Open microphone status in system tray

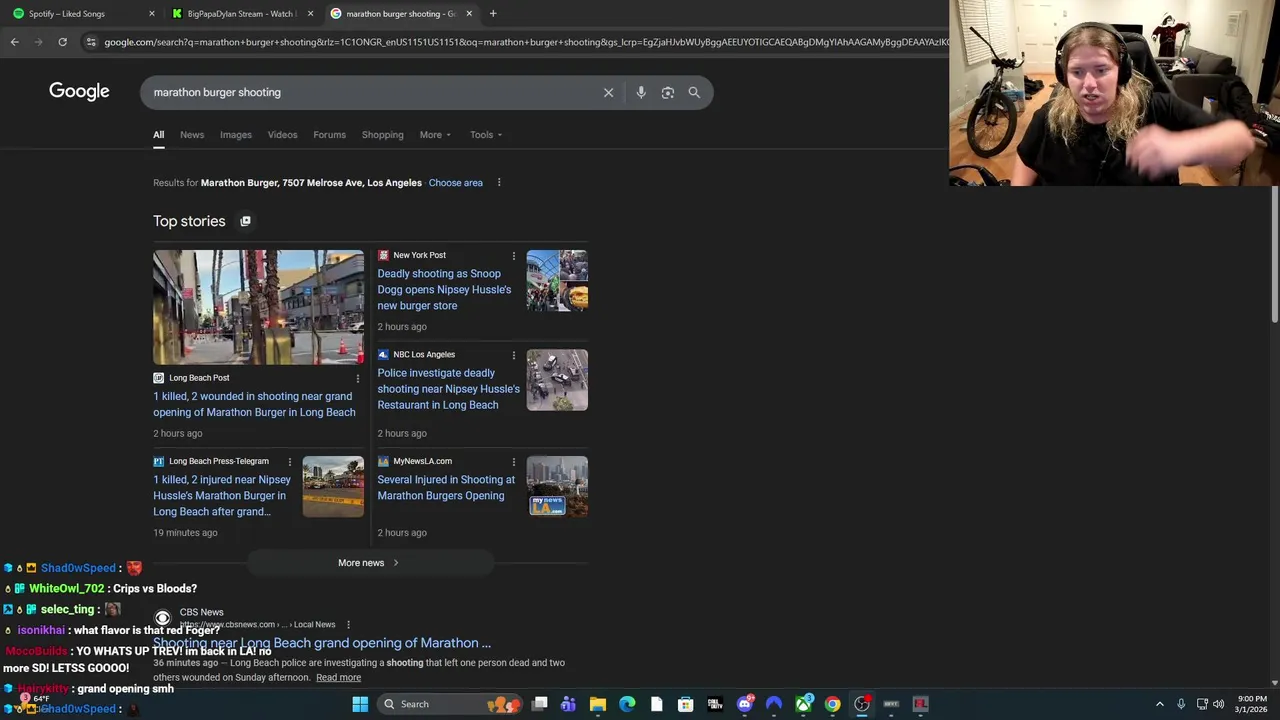[1181, 704]
